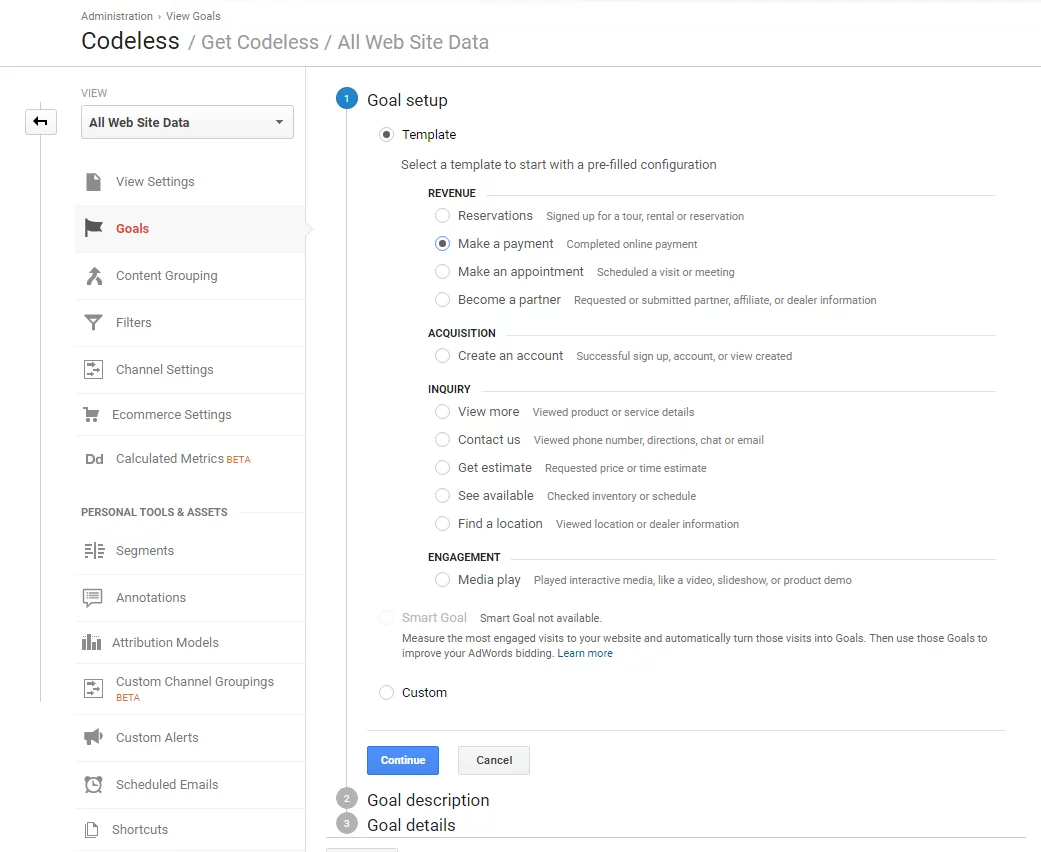Image resolution: width=1041 pixels, height=852 pixels.
Task: Click the back arrow on the left
Action: point(41,121)
